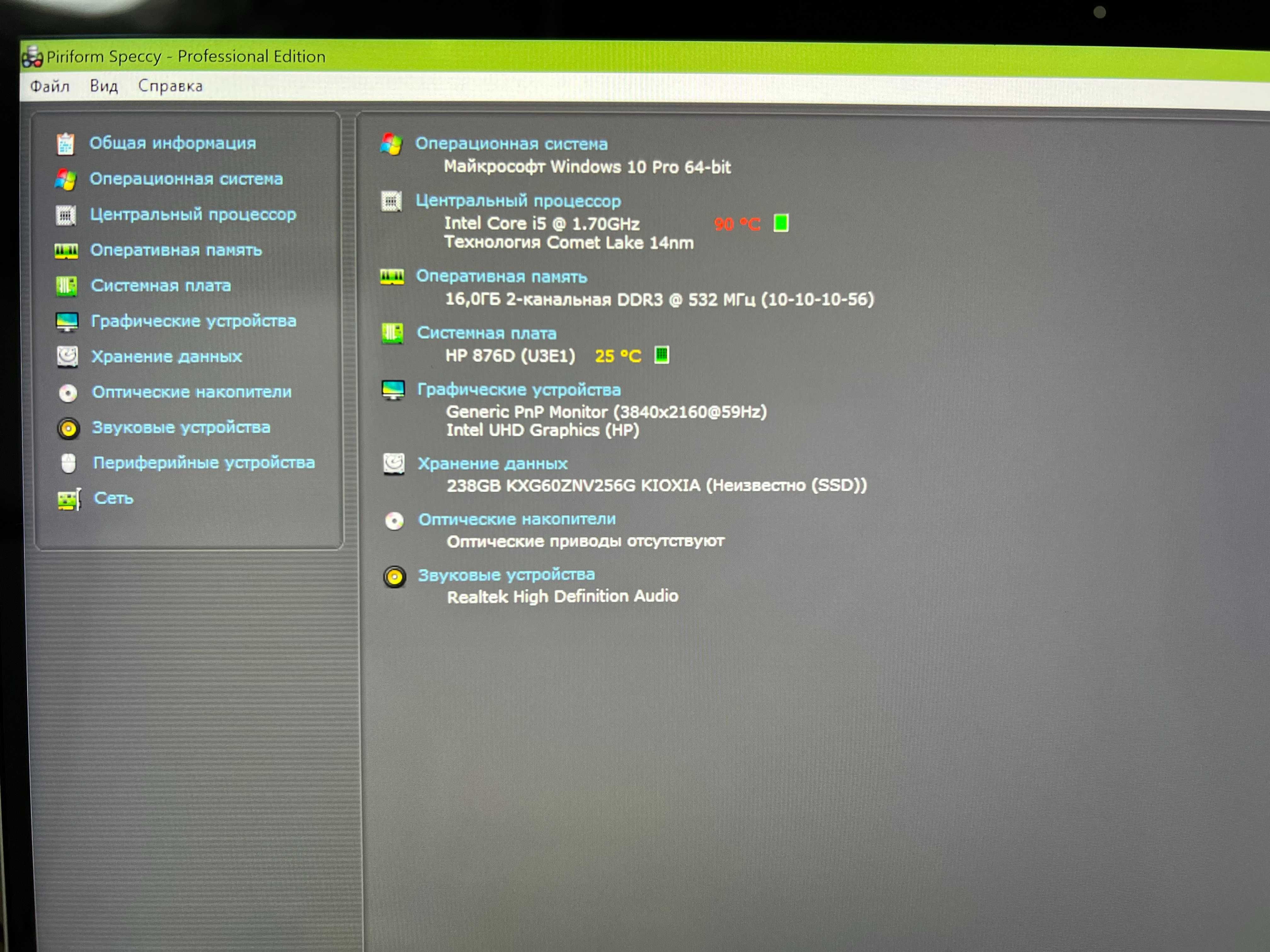Click the green CPU temperature indicator next to 90 °C
The image size is (1270, 952).
[781, 223]
